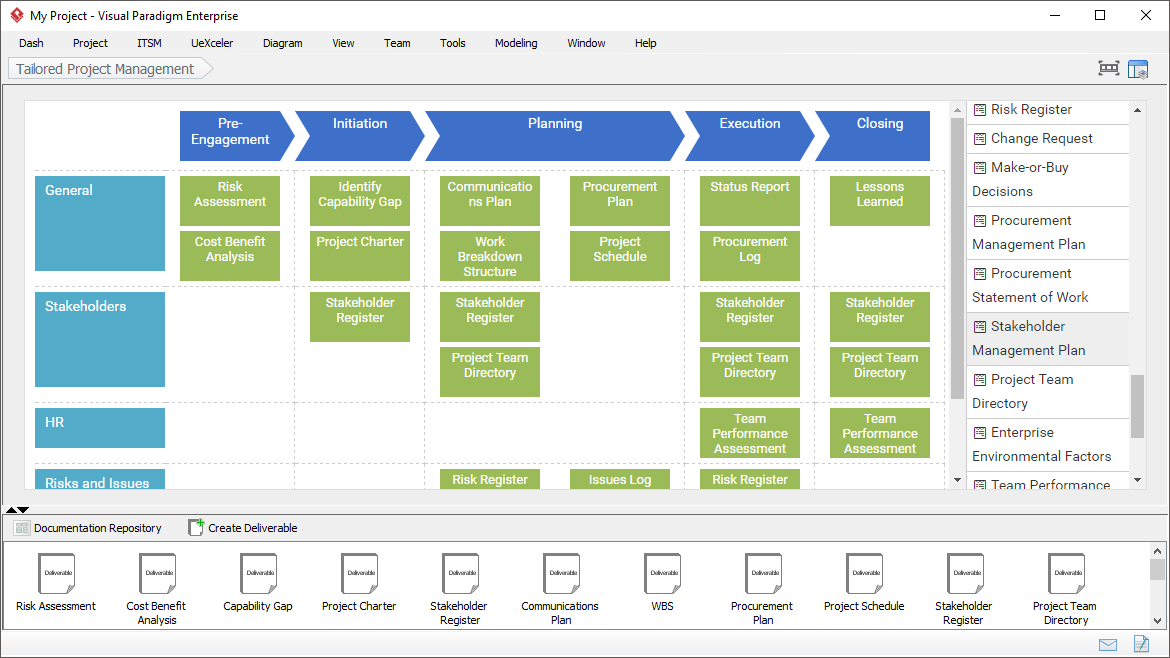Open the Diagram menu
Viewport: 1170px width, 658px height.
pyautogui.click(x=283, y=43)
